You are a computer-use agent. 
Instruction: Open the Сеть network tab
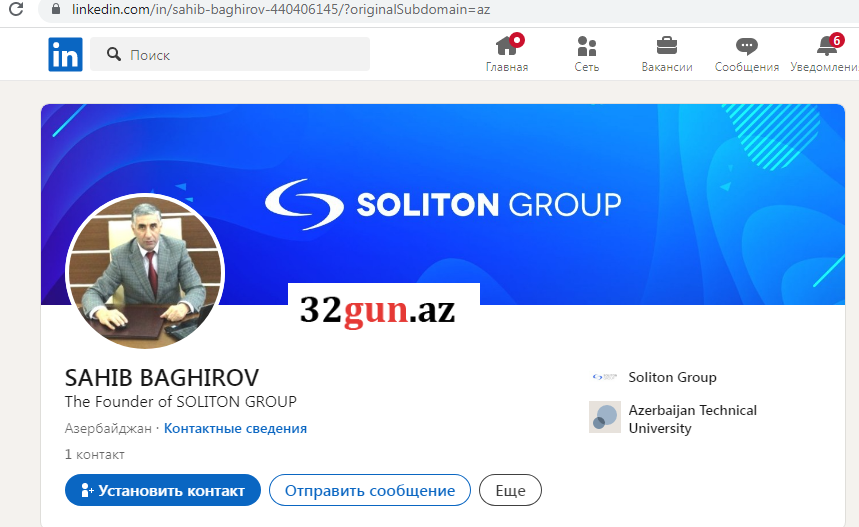(587, 54)
